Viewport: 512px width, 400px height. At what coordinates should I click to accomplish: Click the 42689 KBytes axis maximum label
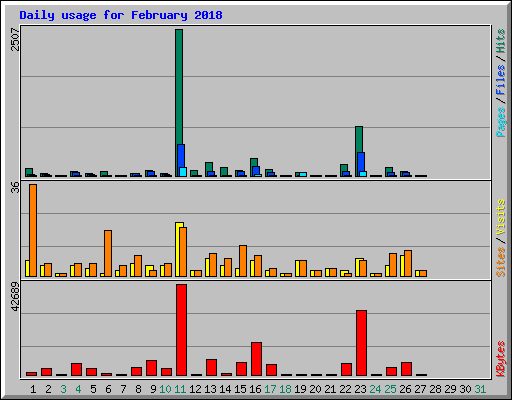pos(15,297)
